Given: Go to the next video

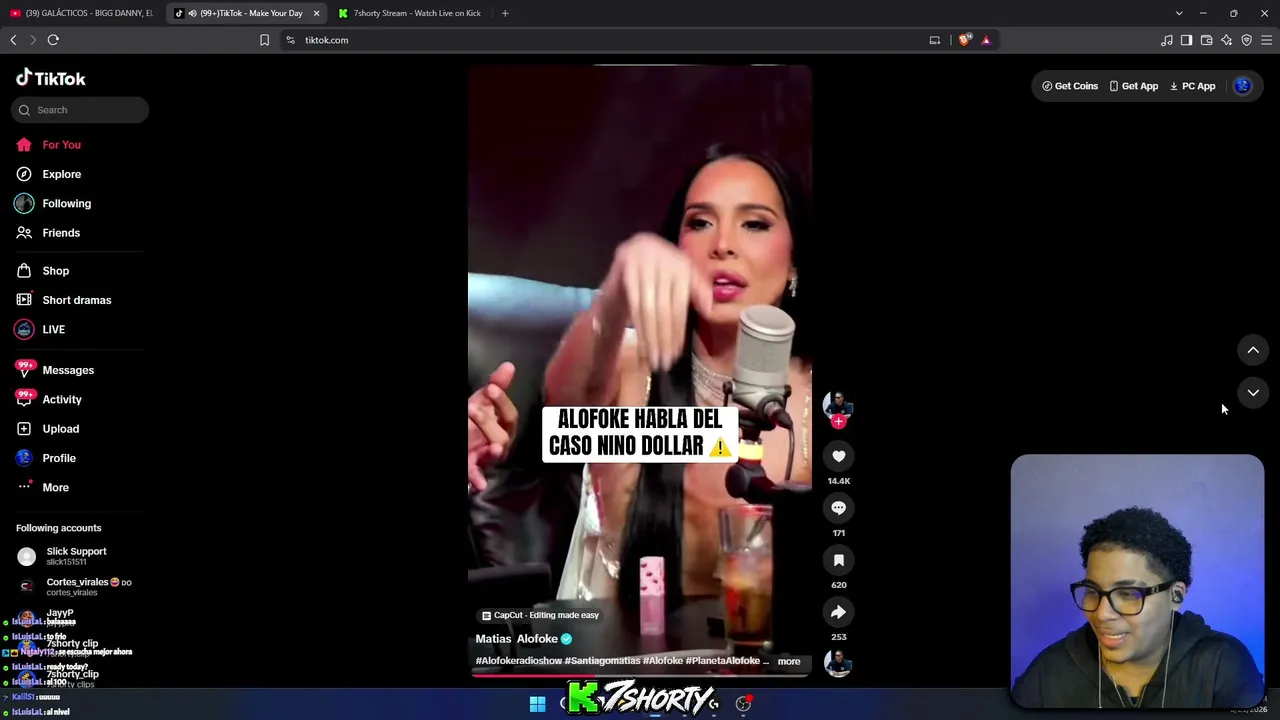Looking at the screenshot, I should click(x=1253, y=393).
